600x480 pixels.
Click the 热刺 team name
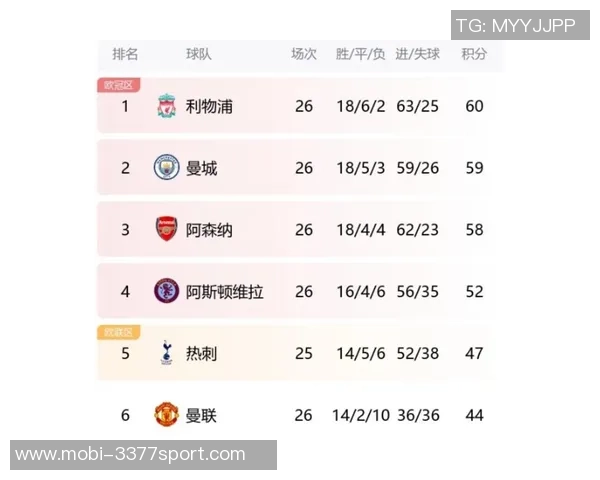point(201,353)
